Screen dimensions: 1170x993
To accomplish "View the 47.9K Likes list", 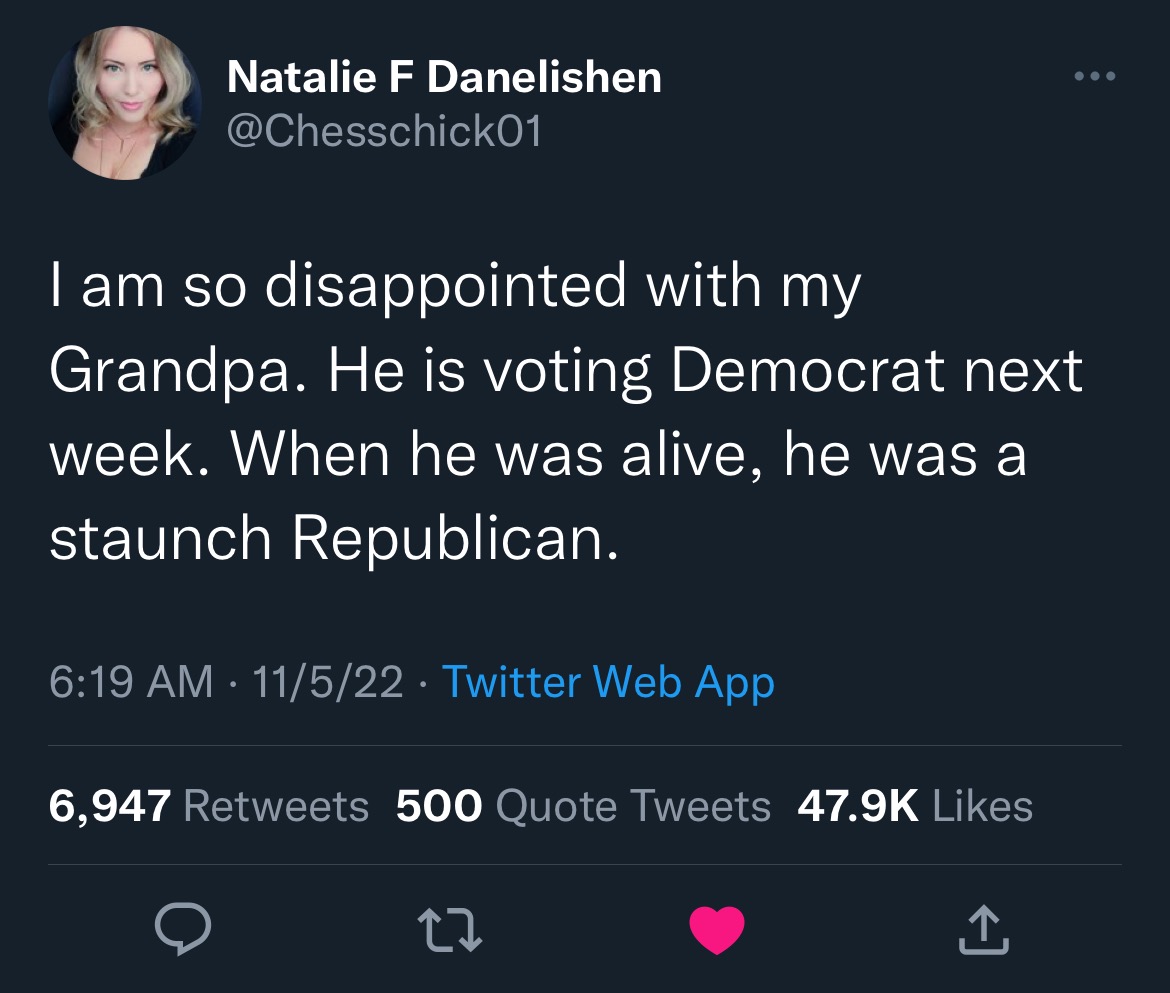I will [x=915, y=806].
